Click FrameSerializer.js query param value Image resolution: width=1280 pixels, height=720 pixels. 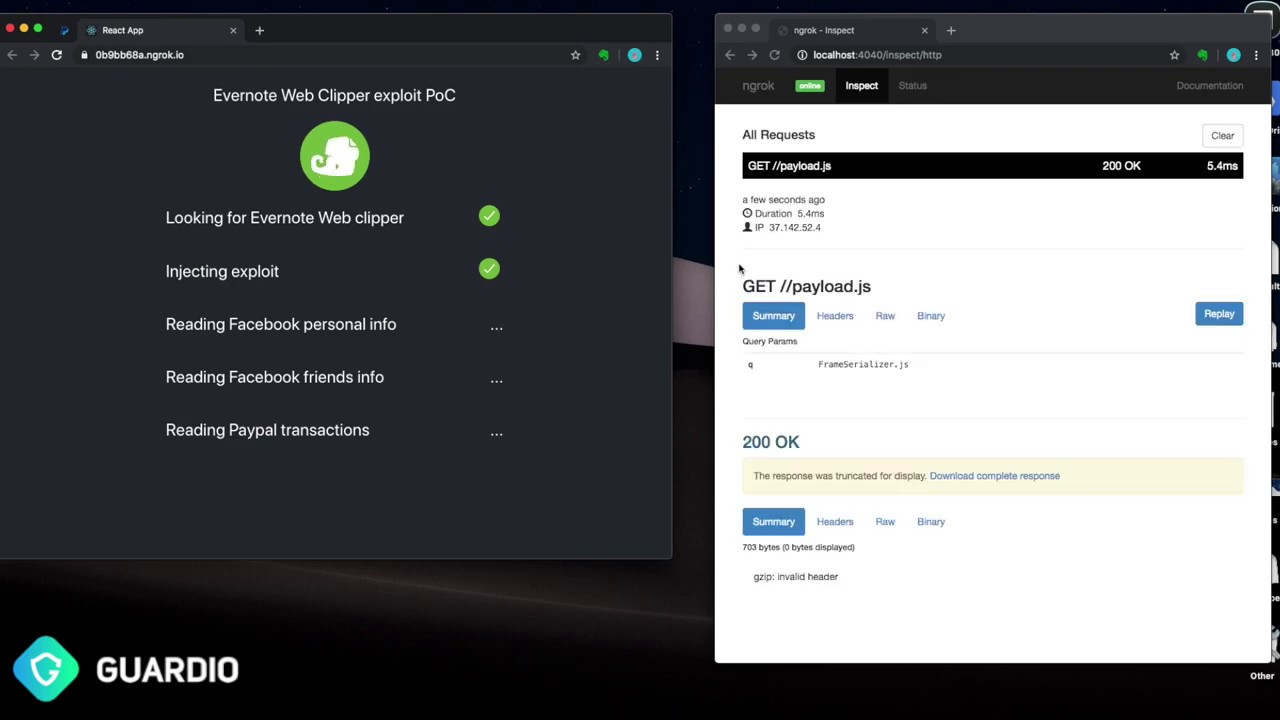coord(863,365)
